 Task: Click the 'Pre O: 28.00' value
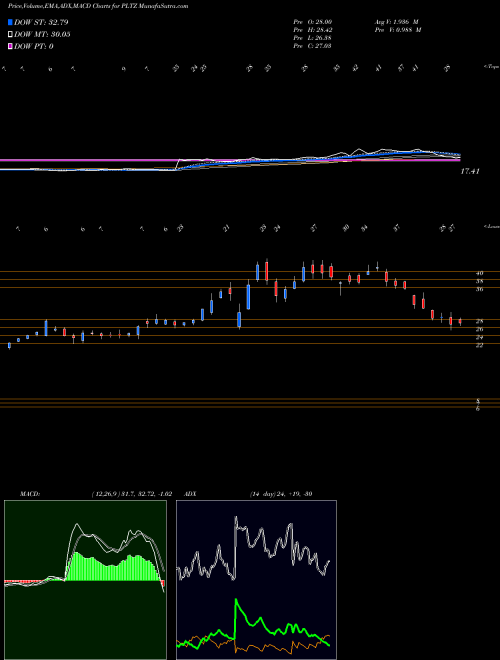point(313,22)
